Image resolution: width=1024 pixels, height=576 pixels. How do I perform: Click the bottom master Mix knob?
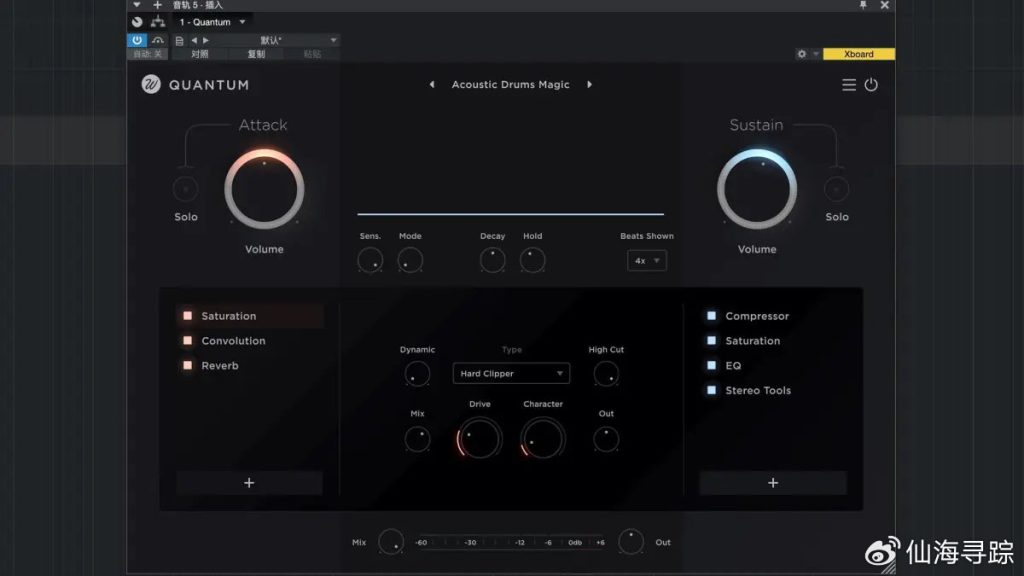click(x=391, y=542)
